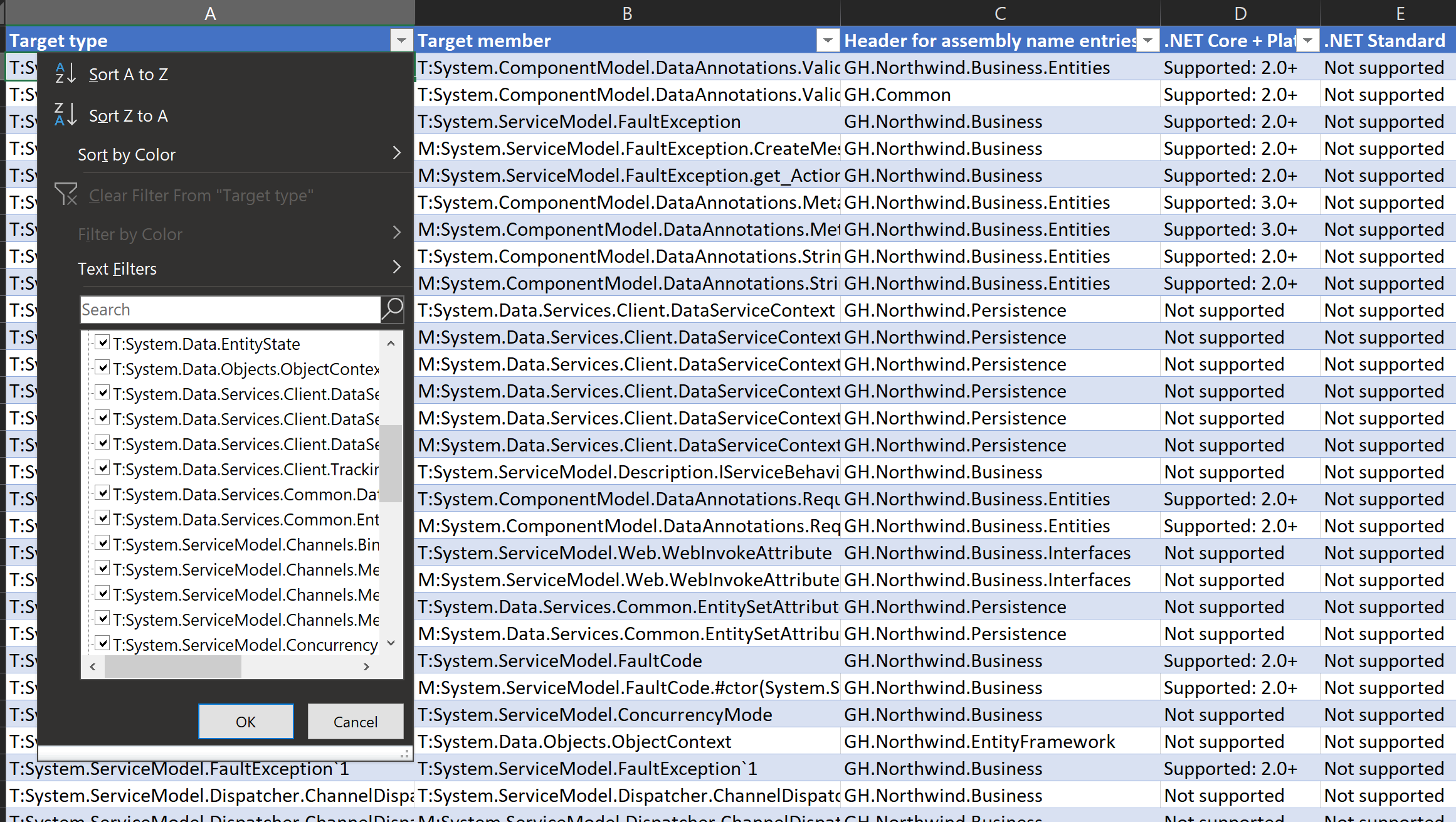
Task: Toggle T:System.Data.Services.Common.Da checkbox
Action: point(102,493)
